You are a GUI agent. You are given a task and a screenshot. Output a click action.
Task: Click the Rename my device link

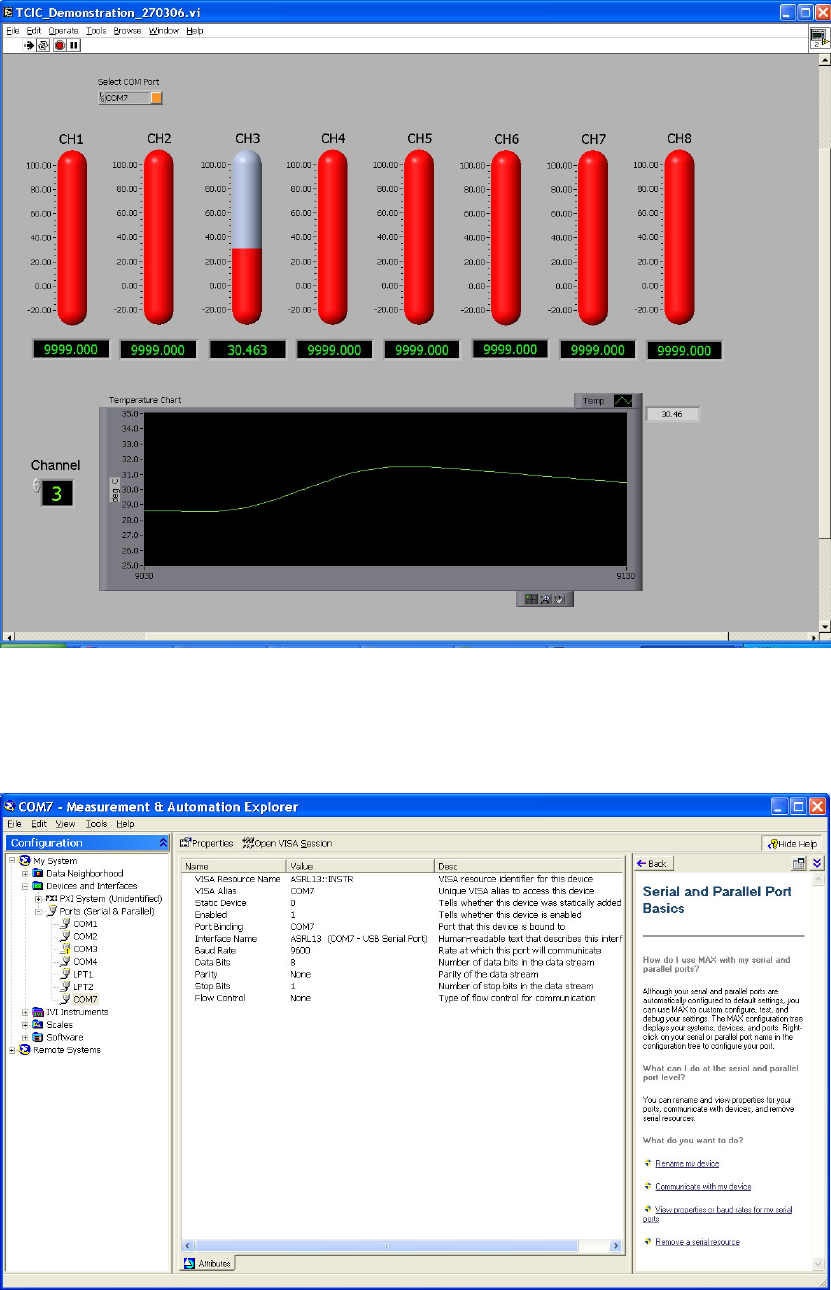coord(687,1163)
